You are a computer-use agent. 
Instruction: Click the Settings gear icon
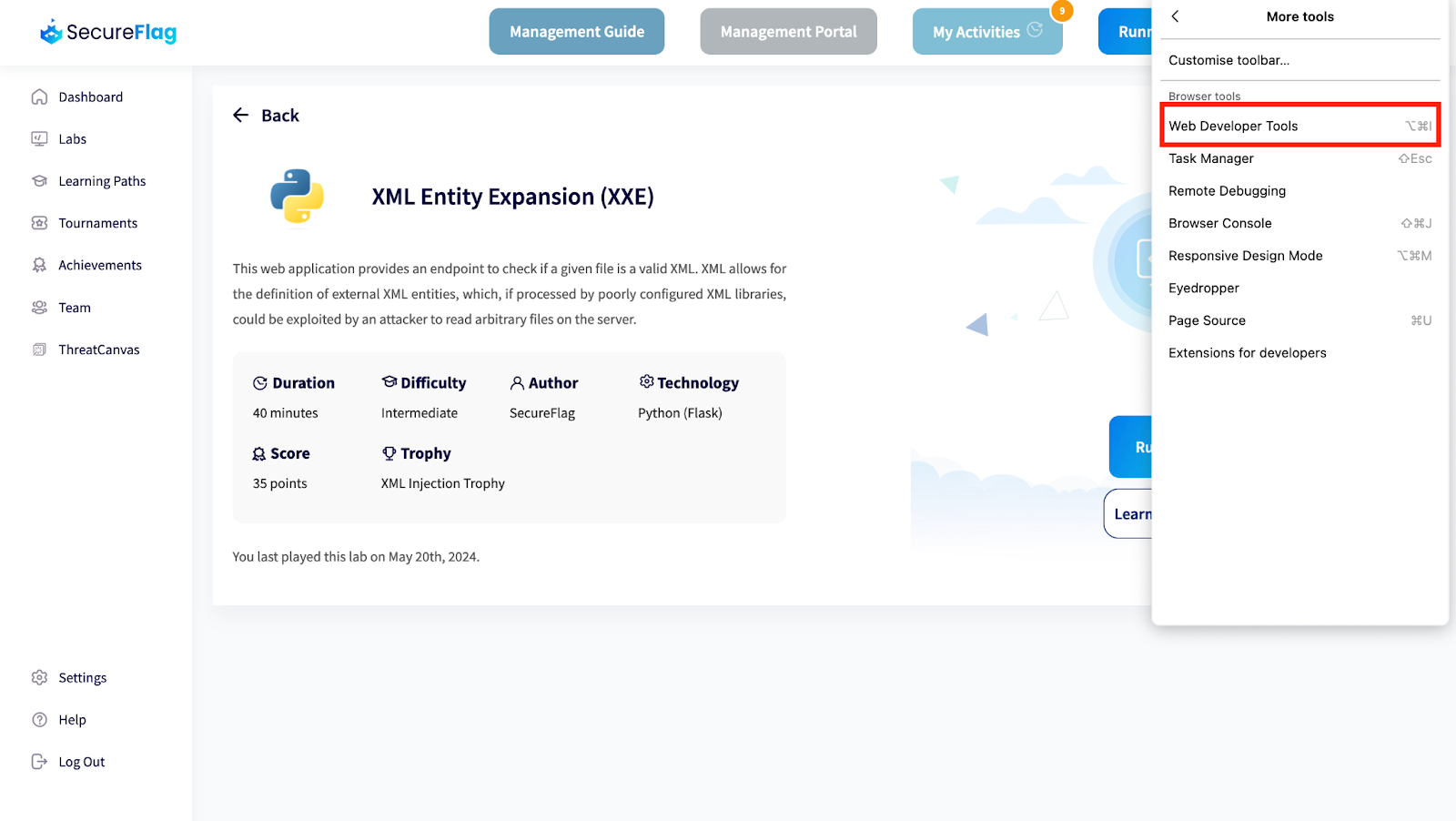click(39, 677)
